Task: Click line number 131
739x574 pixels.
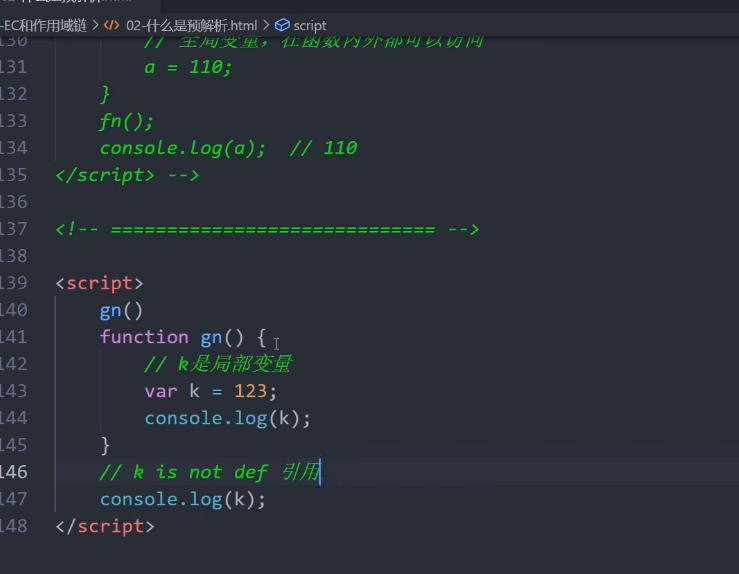Action: 13,67
